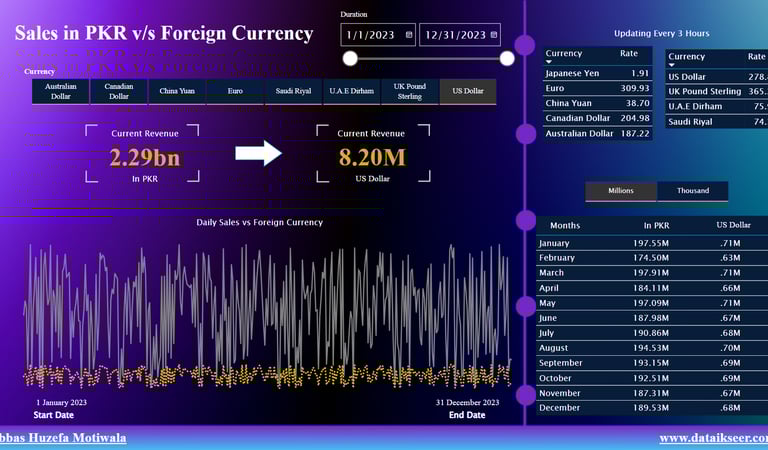Select the China Yuan rate row
Image resolution: width=768 pixels, height=450 pixels.
pos(598,103)
